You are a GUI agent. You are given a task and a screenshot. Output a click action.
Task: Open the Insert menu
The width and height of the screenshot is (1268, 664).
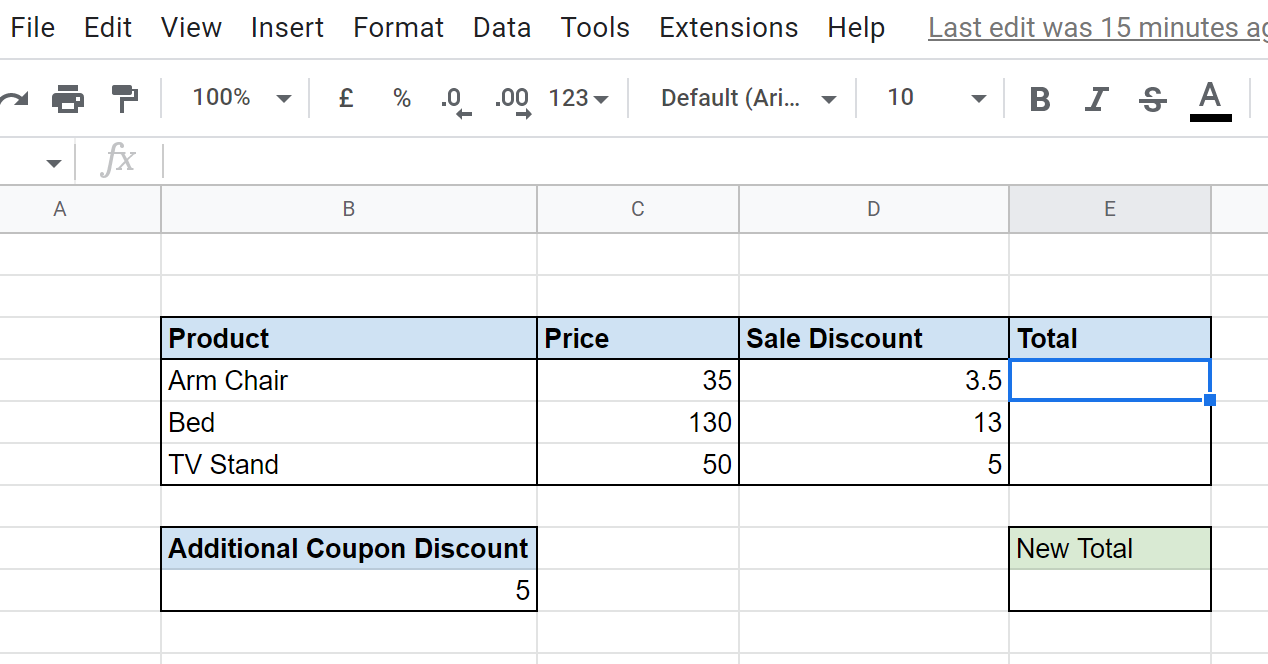coord(287,28)
